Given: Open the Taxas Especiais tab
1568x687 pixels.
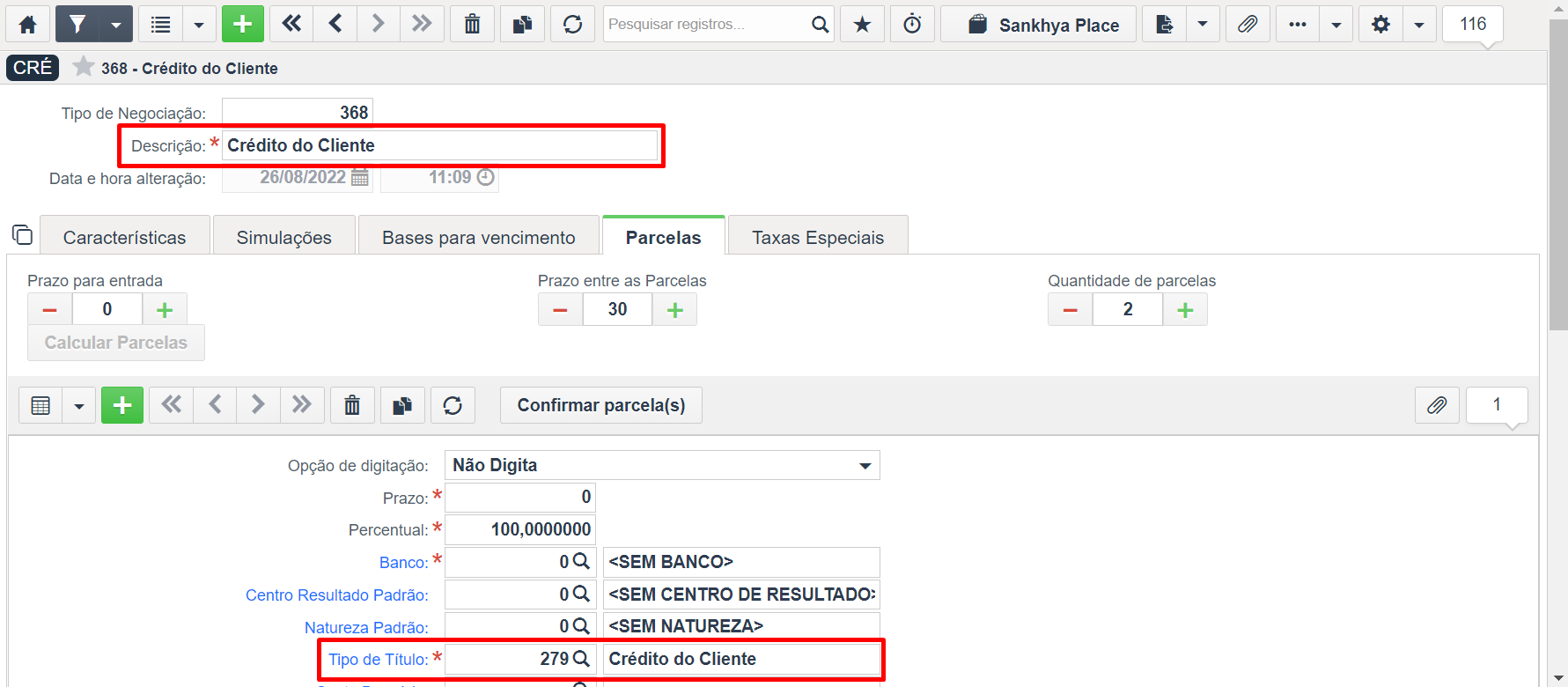Looking at the screenshot, I should tap(818, 237).
